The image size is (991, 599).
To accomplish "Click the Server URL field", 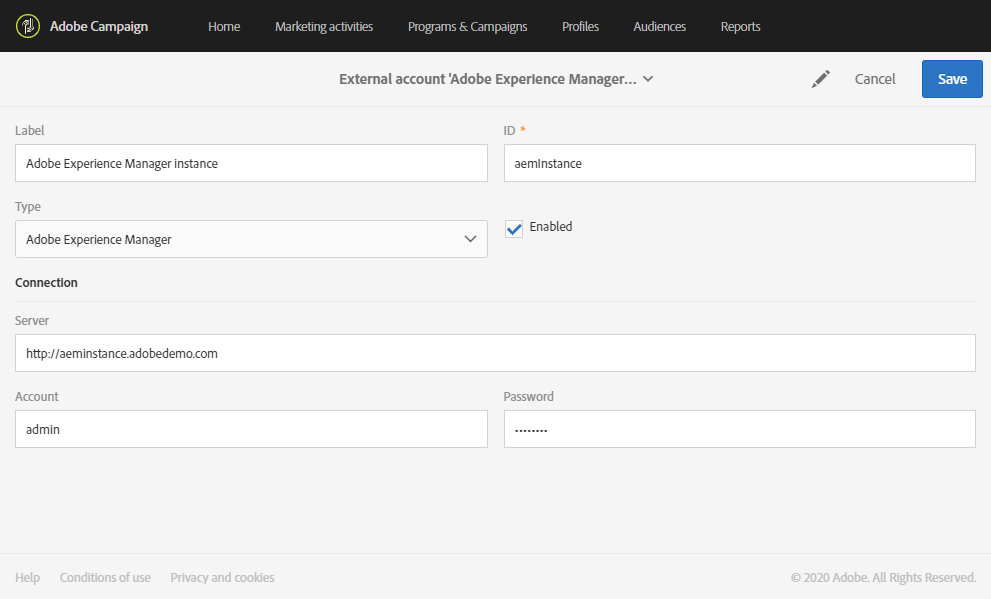I will pos(494,352).
